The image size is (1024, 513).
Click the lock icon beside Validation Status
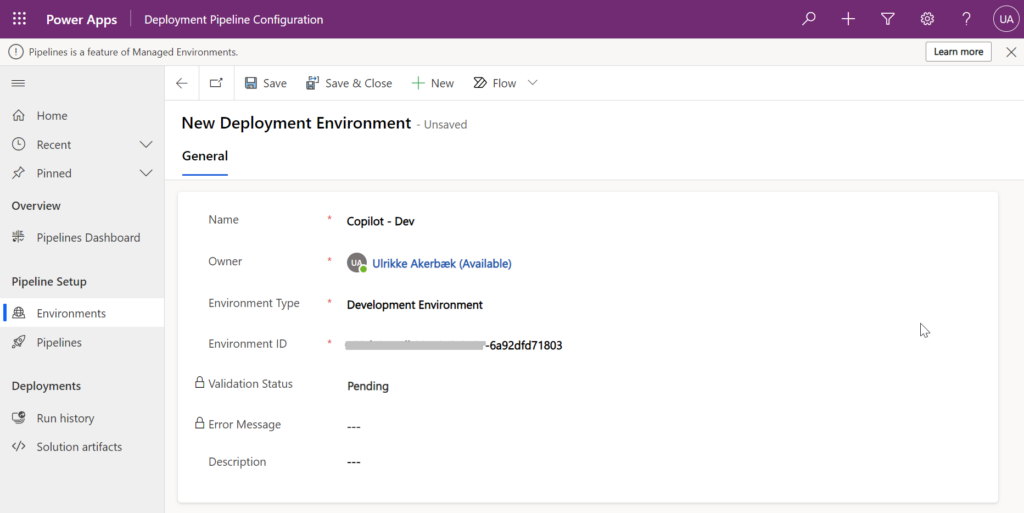[x=200, y=382]
